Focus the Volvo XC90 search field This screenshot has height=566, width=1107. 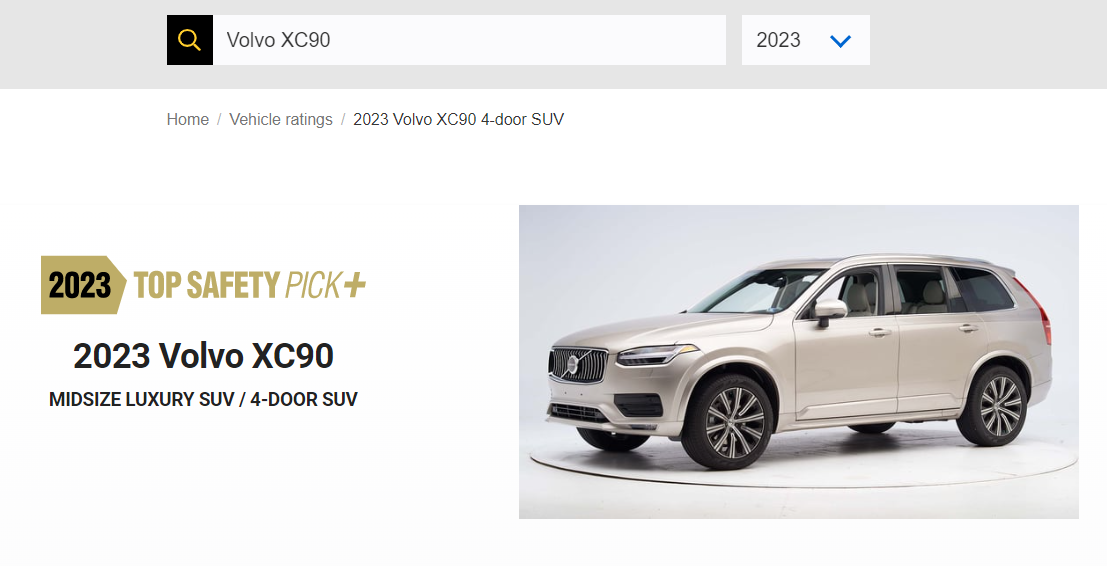469,40
